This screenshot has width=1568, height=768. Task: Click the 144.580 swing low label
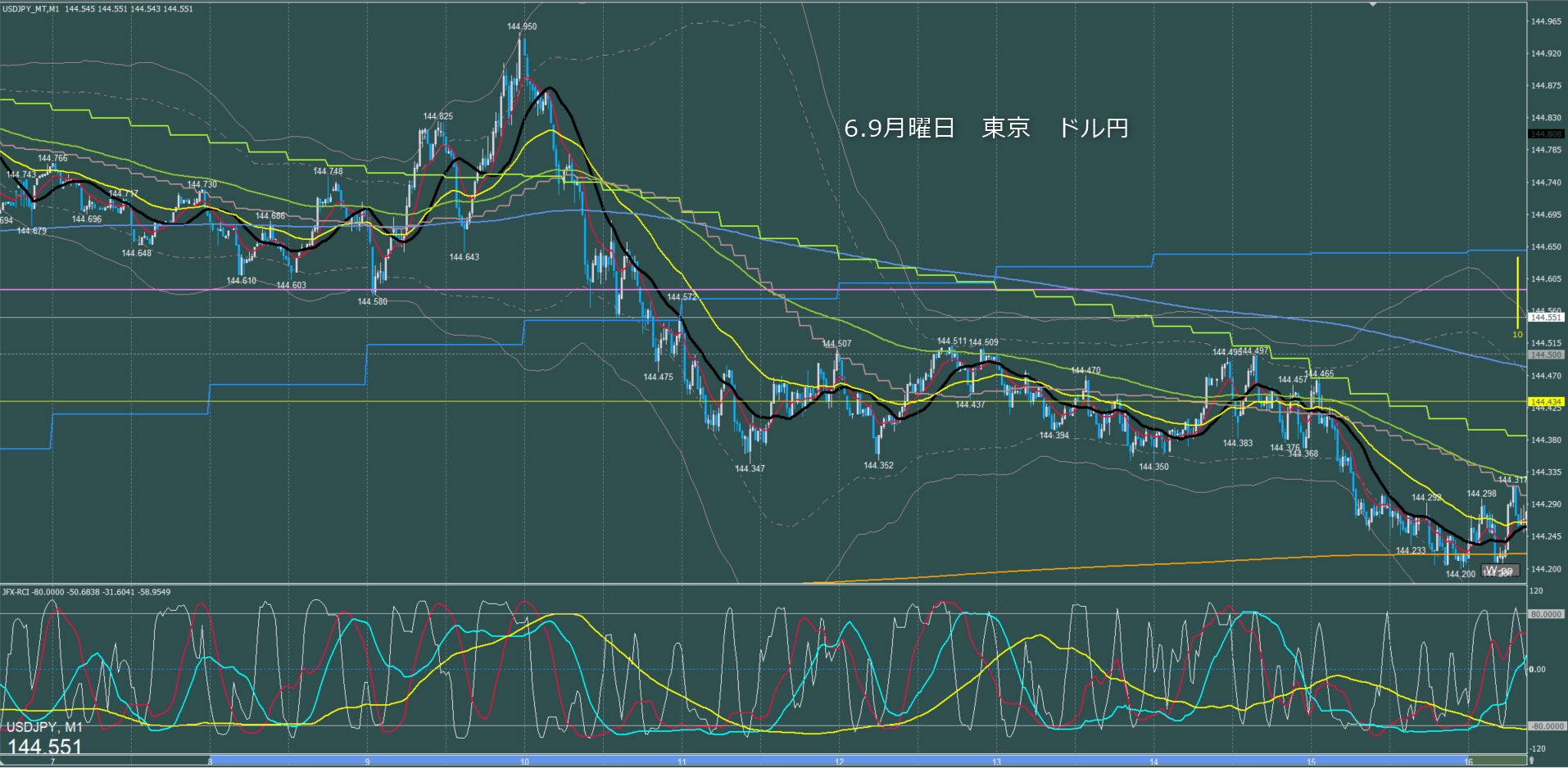coord(372,301)
